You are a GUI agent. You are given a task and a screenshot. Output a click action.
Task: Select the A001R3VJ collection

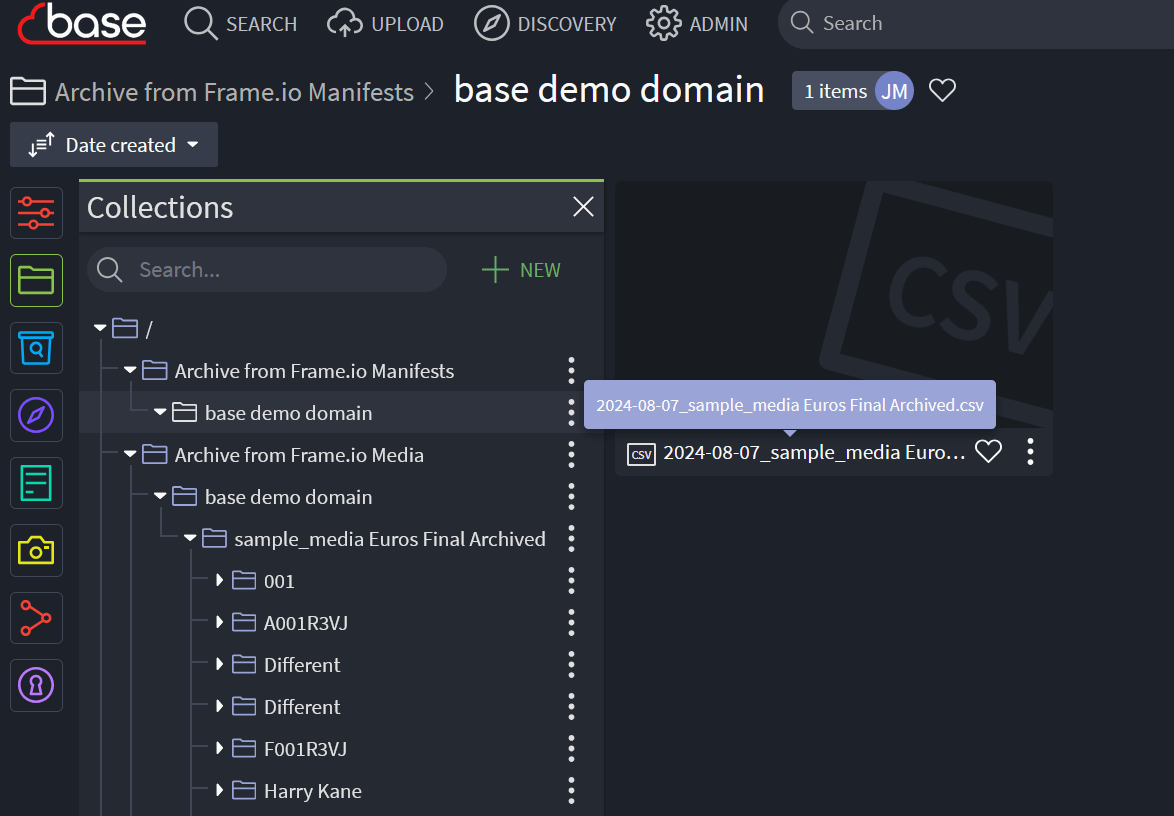click(x=305, y=623)
